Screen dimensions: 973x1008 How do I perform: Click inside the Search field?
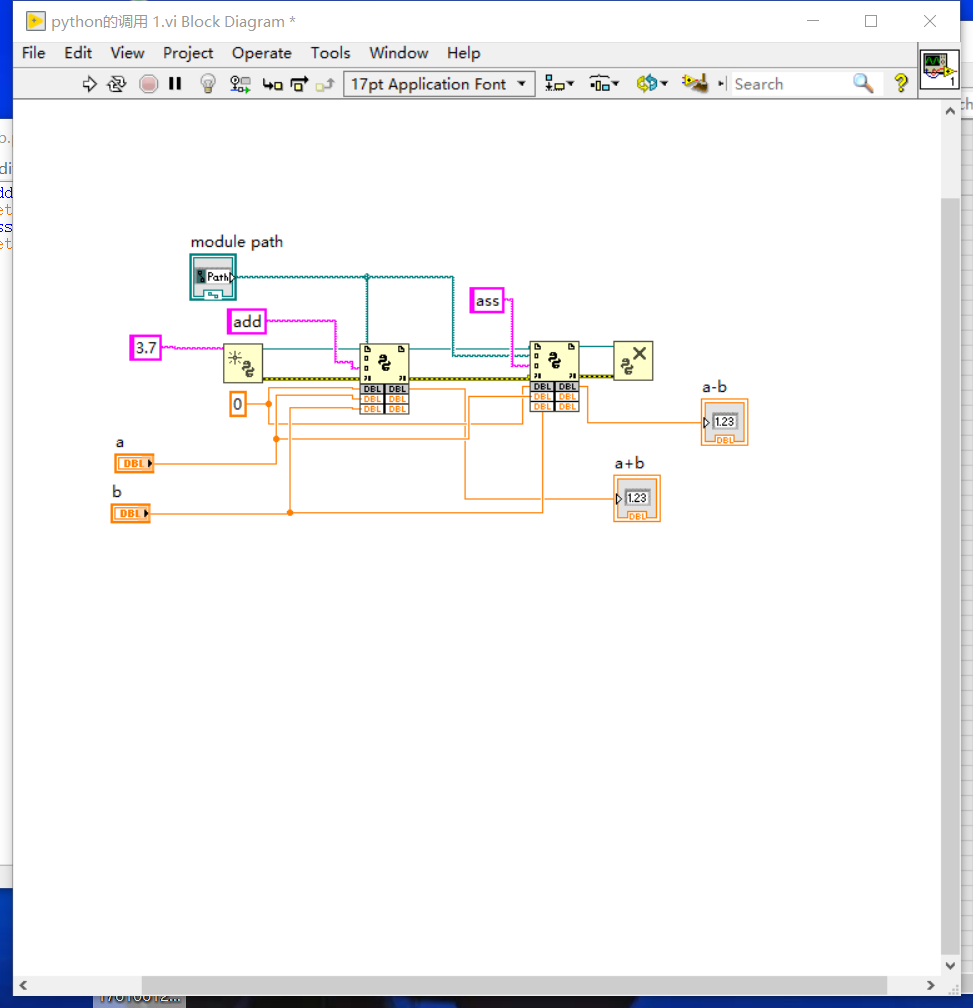(x=790, y=84)
